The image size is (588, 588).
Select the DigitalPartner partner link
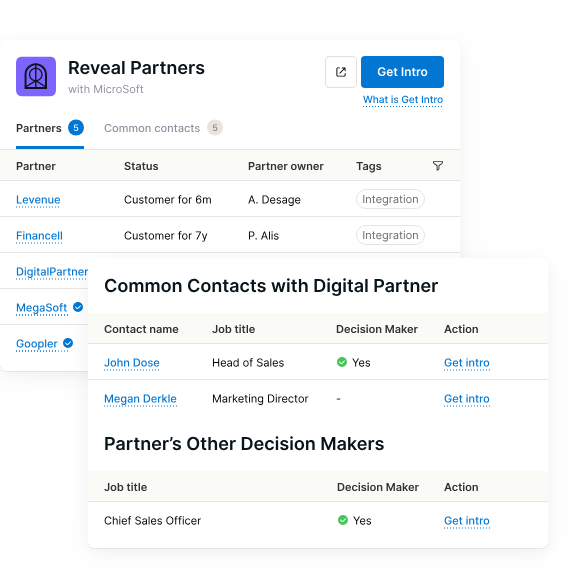coord(52,272)
